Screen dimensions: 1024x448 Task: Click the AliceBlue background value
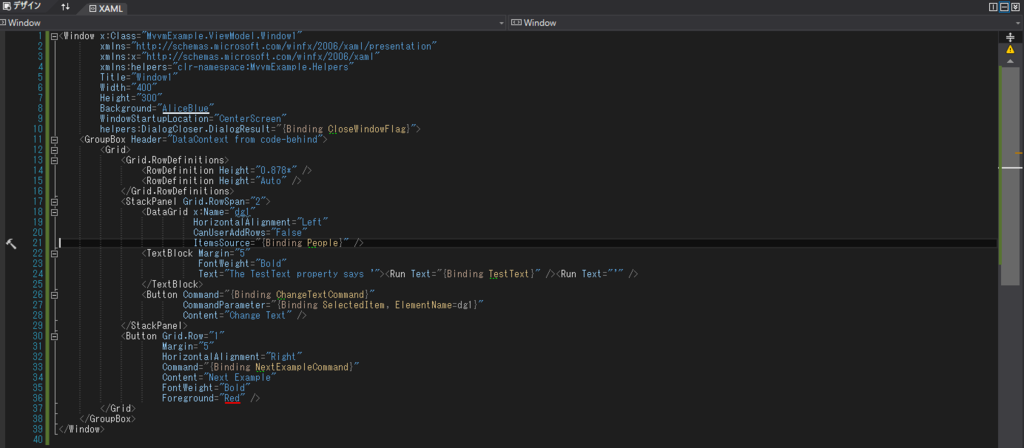click(x=185, y=108)
